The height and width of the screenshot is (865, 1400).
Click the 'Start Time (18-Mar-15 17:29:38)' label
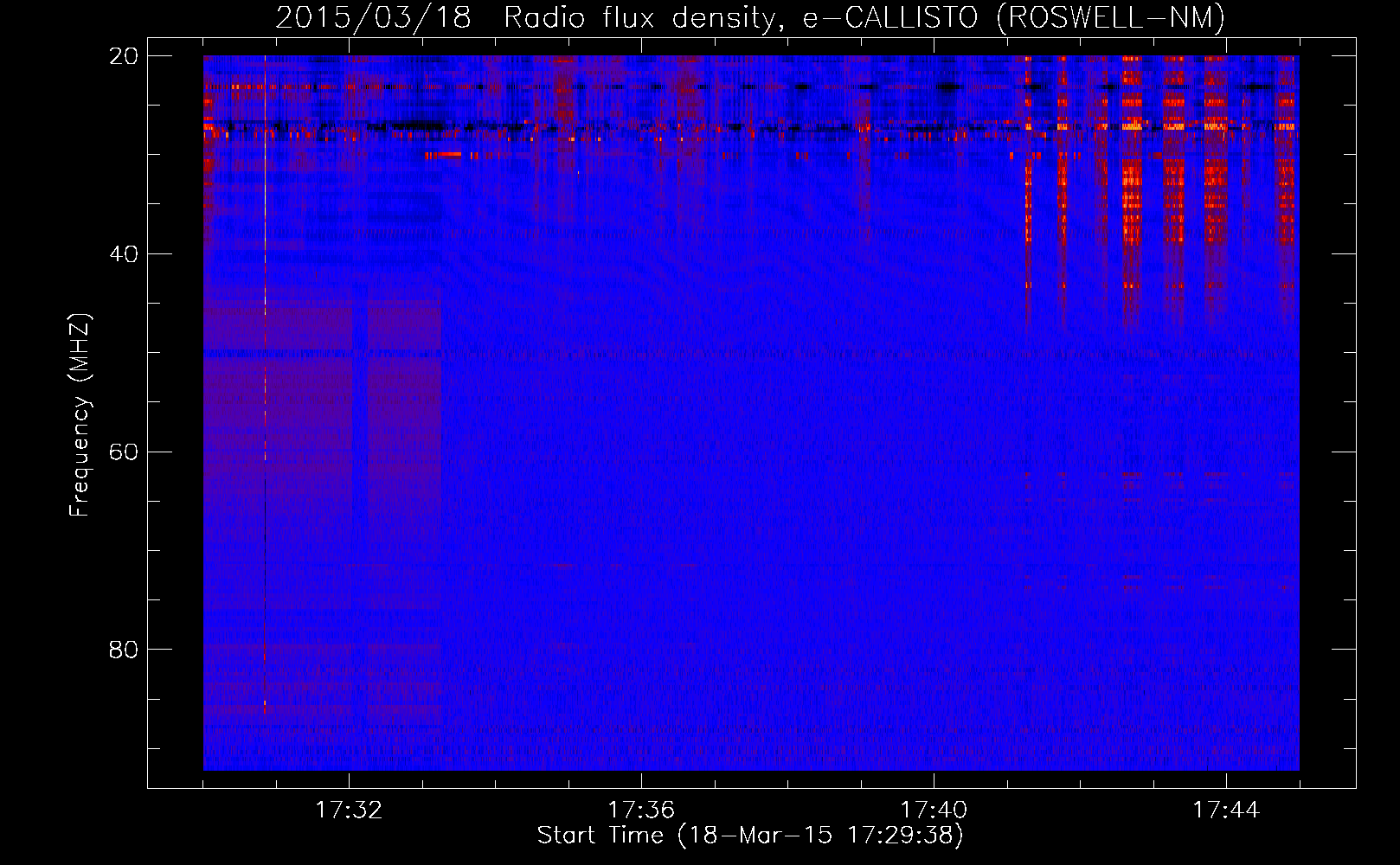[751, 836]
